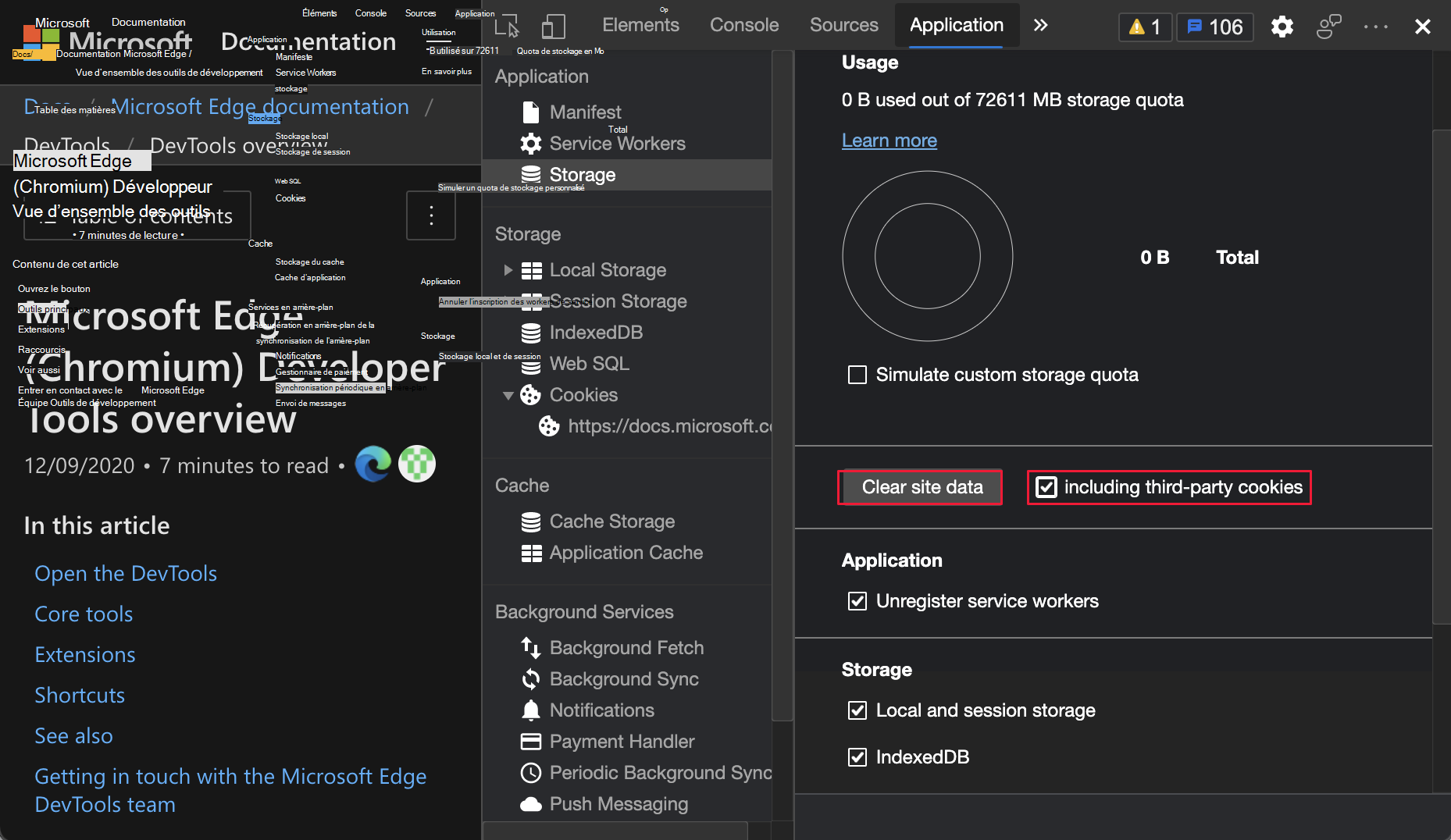Jump to the Shortcuts section link
Screen dimensions: 1451x840
coord(80,696)
